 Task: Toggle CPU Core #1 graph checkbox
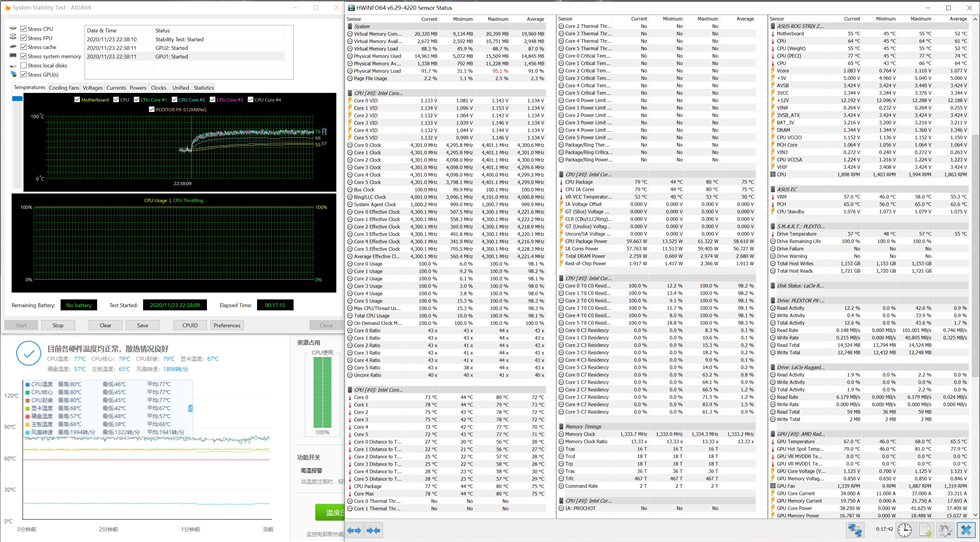[x=137, y=100]
